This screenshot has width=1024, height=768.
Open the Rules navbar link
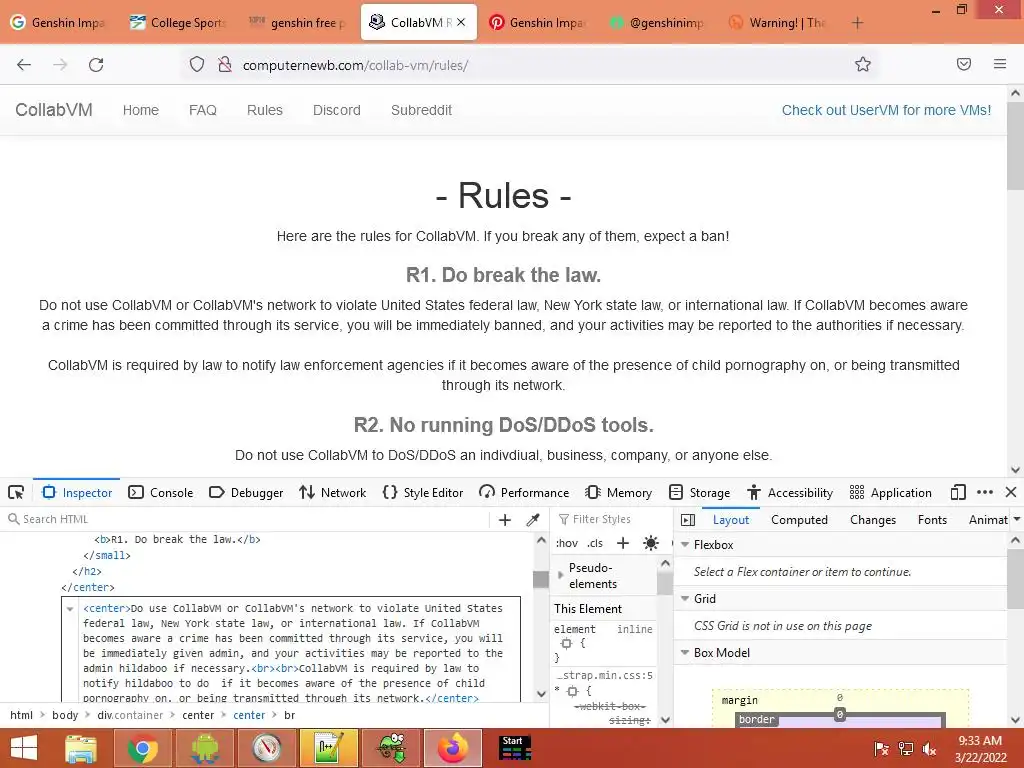pos(264,110)
